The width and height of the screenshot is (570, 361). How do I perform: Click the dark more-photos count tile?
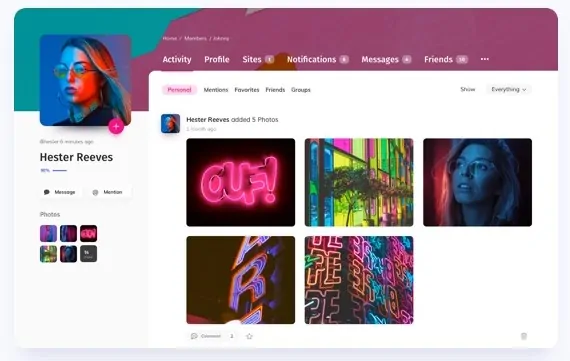coord(88,254)
